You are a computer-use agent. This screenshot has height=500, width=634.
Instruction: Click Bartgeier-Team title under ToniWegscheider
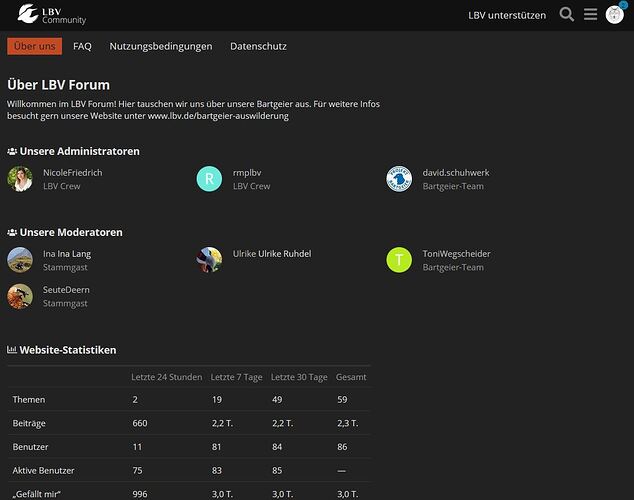coord(453,267)
